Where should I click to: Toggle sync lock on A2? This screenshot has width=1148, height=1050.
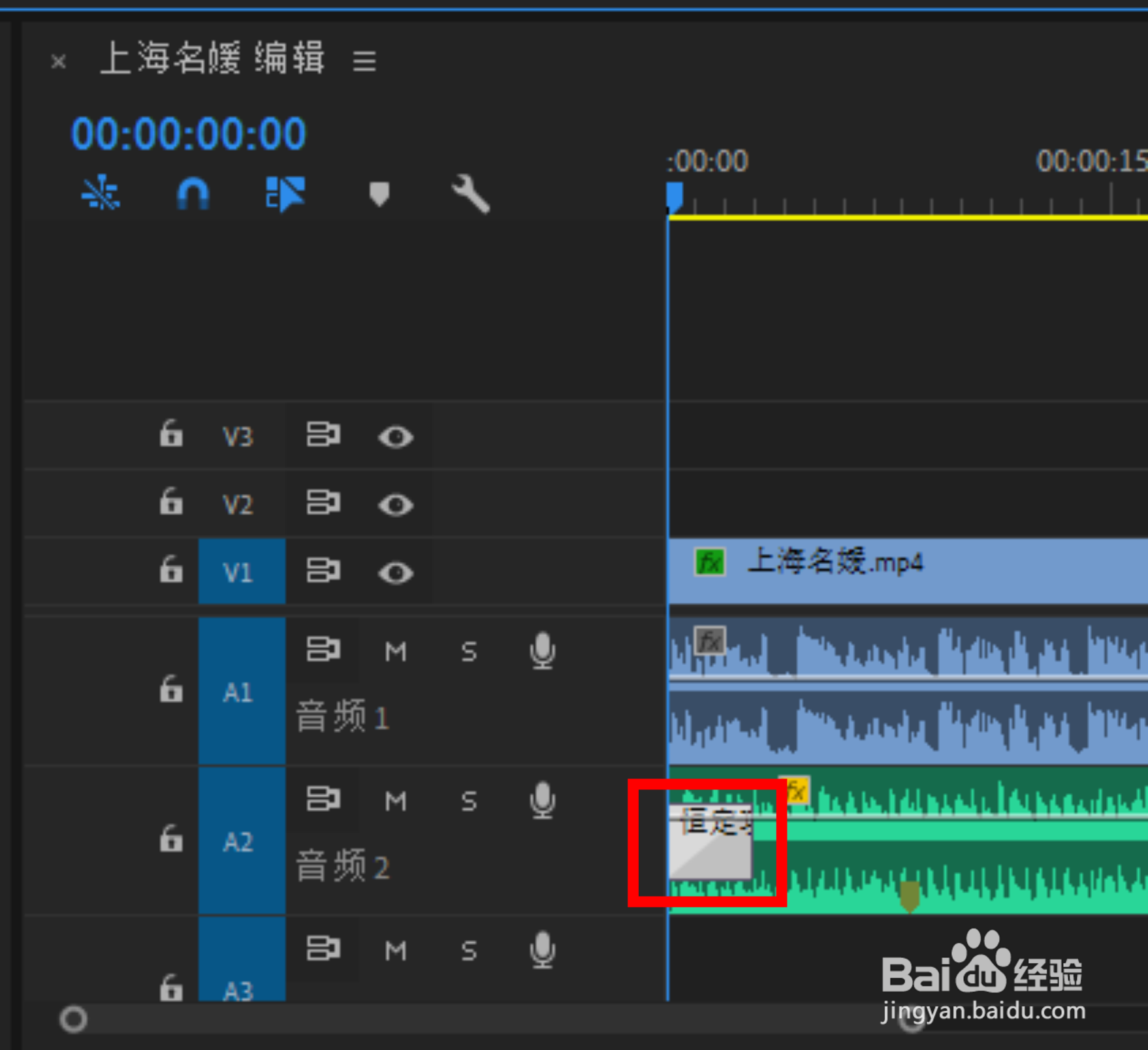tap(323, 799)
